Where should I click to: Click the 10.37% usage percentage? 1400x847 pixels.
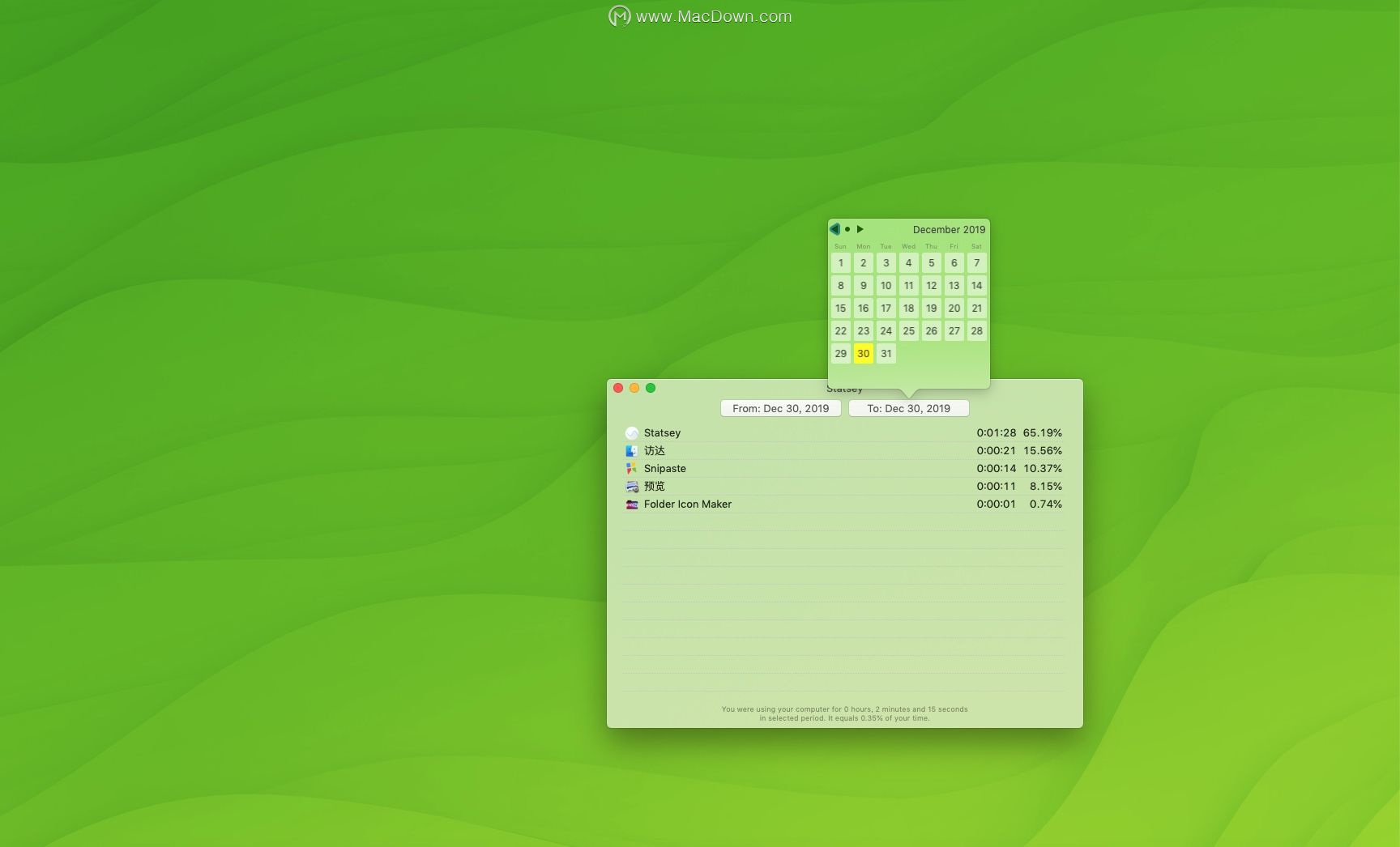[1042, 469]
